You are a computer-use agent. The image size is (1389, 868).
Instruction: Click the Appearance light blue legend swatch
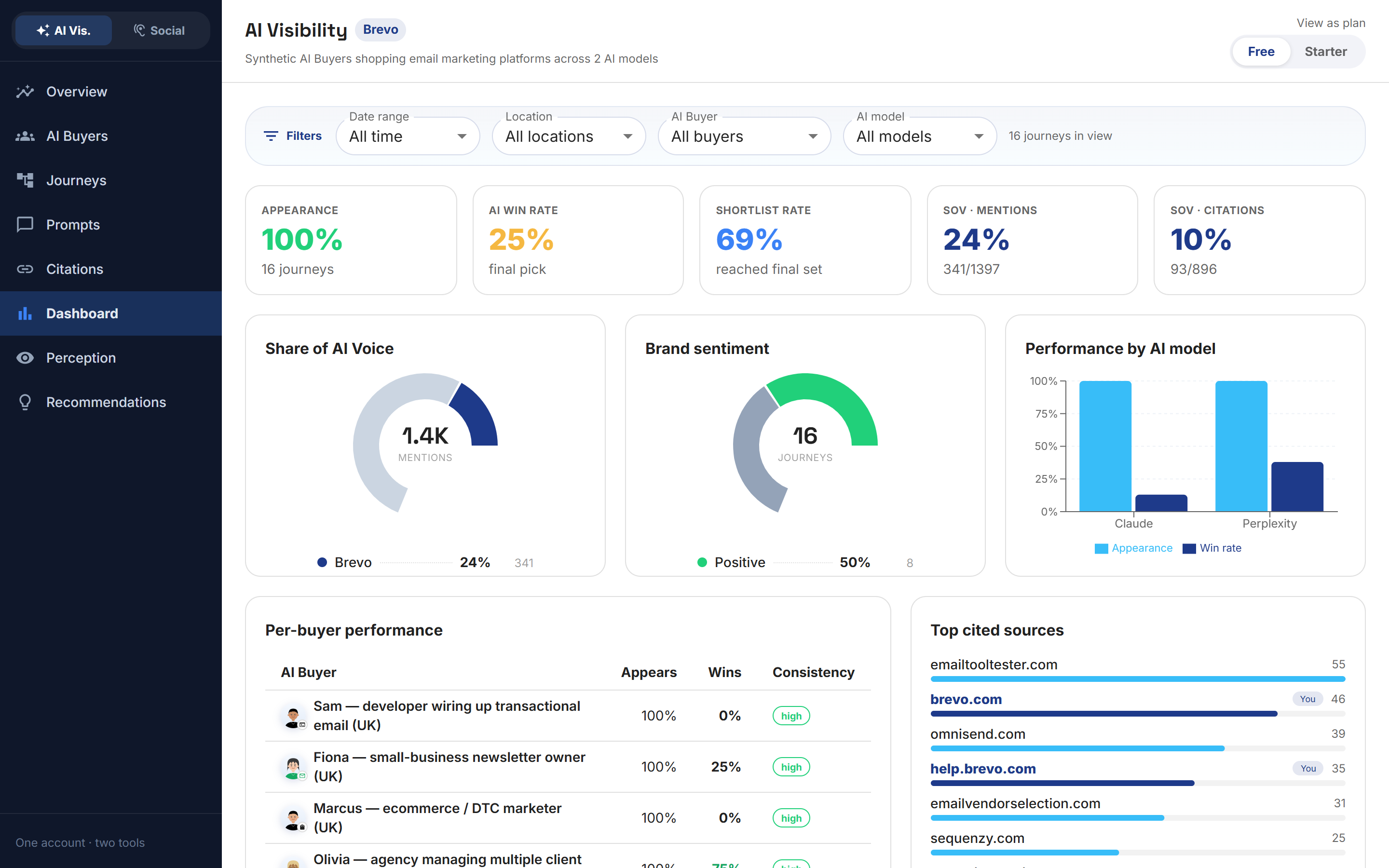(x=1102, y=549)
